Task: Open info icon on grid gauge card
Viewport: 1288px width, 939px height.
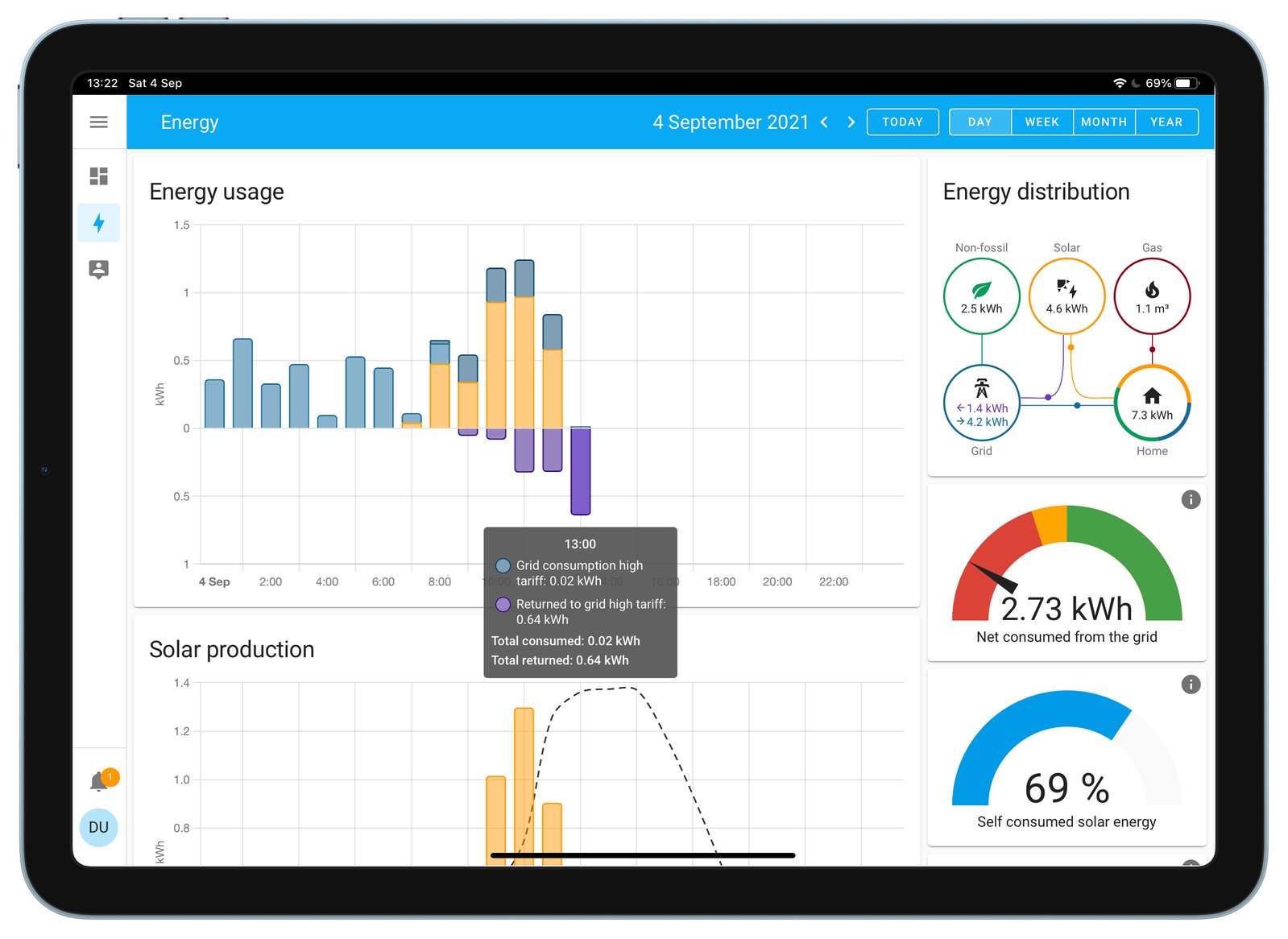Action: pos(1191,499)
